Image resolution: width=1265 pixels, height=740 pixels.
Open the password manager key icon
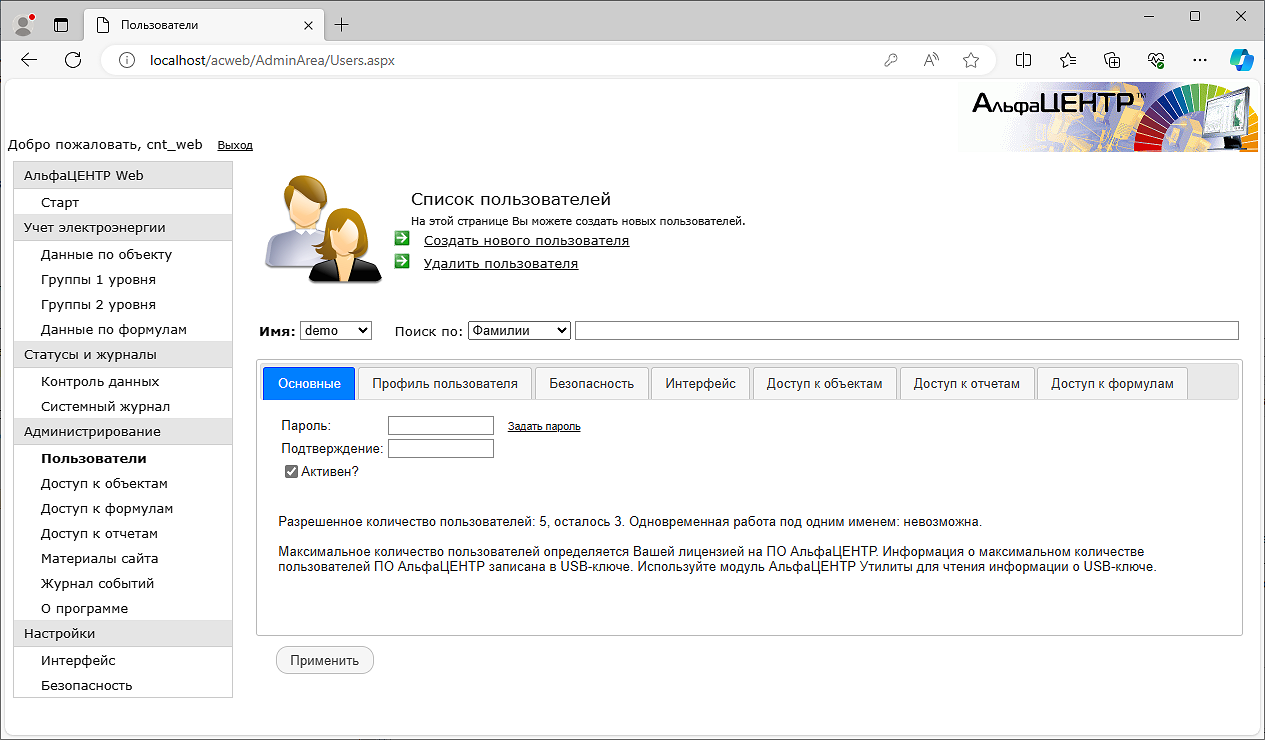891,60
